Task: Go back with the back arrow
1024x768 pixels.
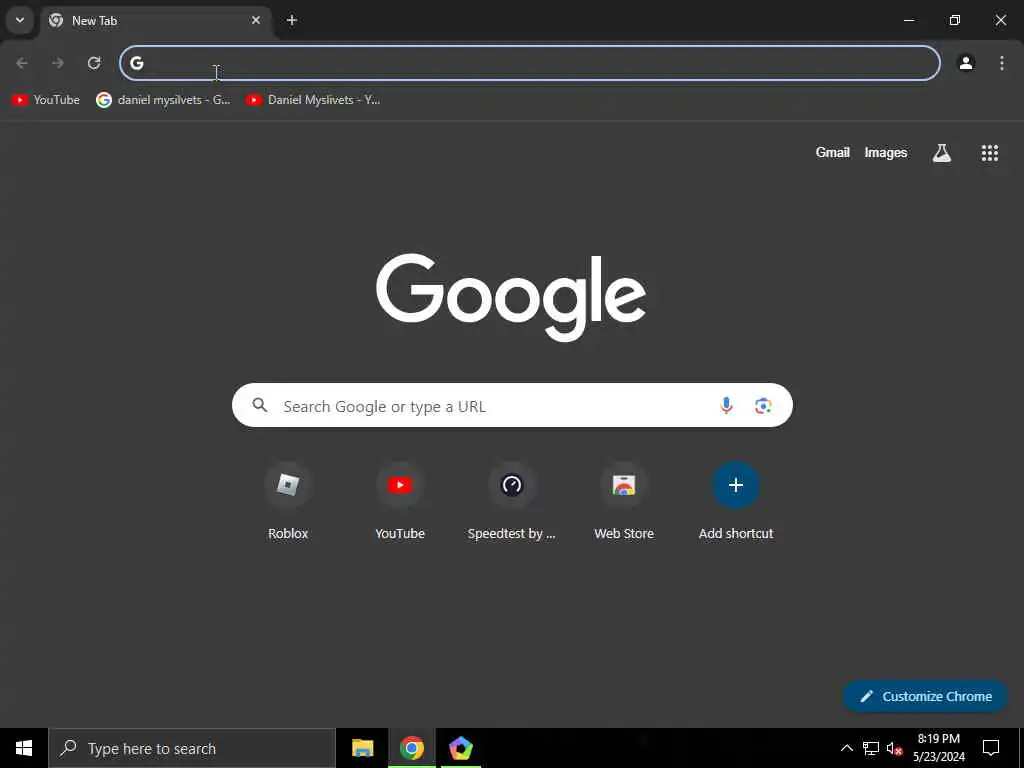Action: coord(22,63)
